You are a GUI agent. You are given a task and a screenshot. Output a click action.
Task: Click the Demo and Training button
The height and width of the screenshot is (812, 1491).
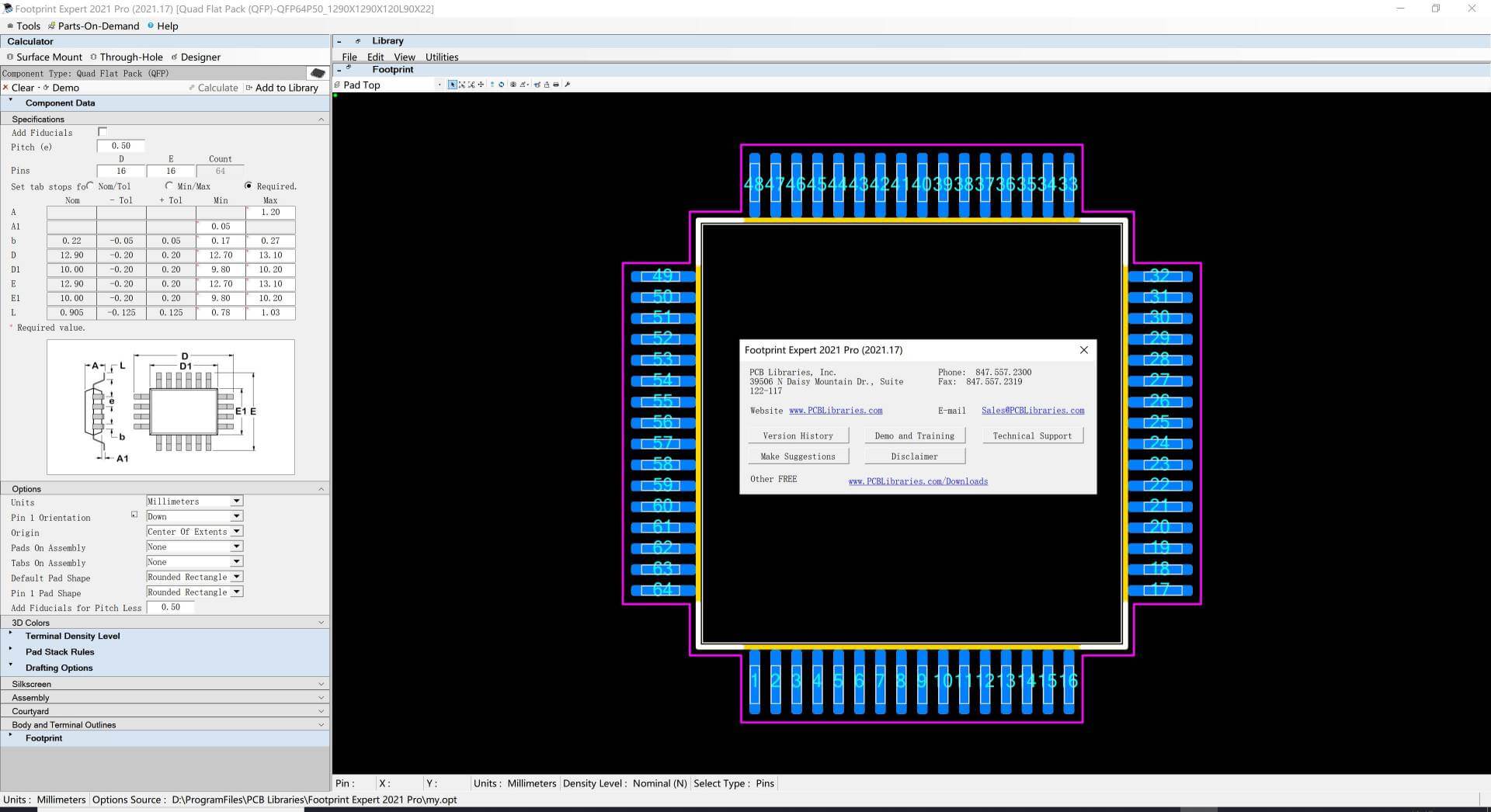(x=915, y=435)
